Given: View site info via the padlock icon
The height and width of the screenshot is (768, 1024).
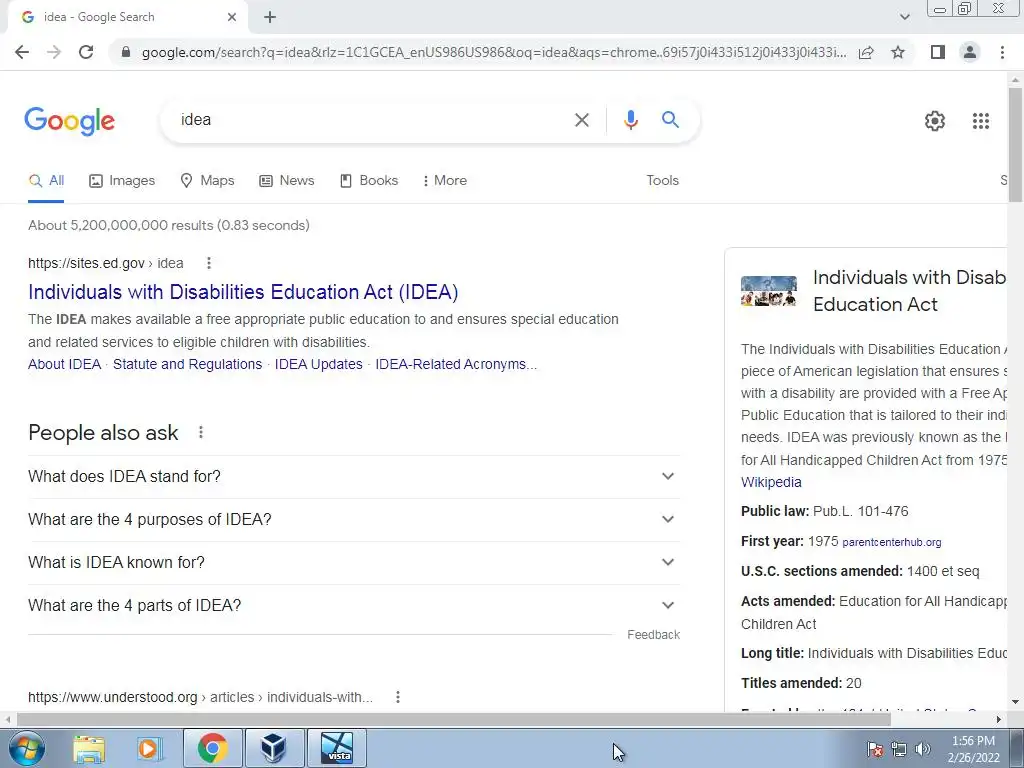Looking at the screenshot, I should tap(126, 52).
